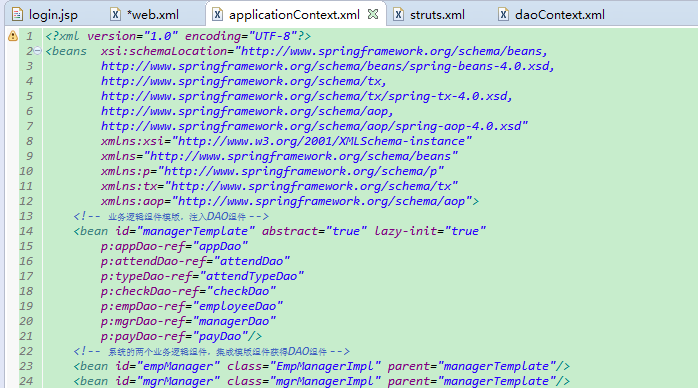Viewport: 698px width, 388px height.
Task: Click the applicationContext.xml file icon
Action: 217,15
